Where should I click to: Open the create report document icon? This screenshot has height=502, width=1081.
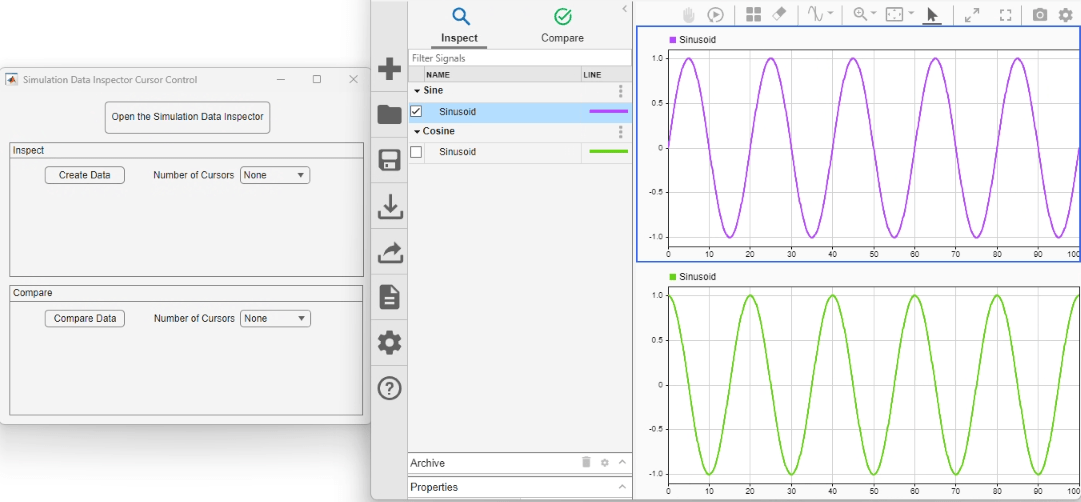click(389, 297)
